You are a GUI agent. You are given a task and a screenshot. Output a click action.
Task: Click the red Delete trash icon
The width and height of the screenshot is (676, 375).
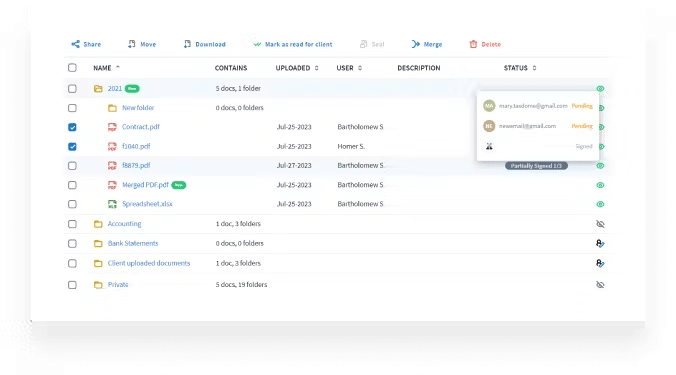click(473, 44)
